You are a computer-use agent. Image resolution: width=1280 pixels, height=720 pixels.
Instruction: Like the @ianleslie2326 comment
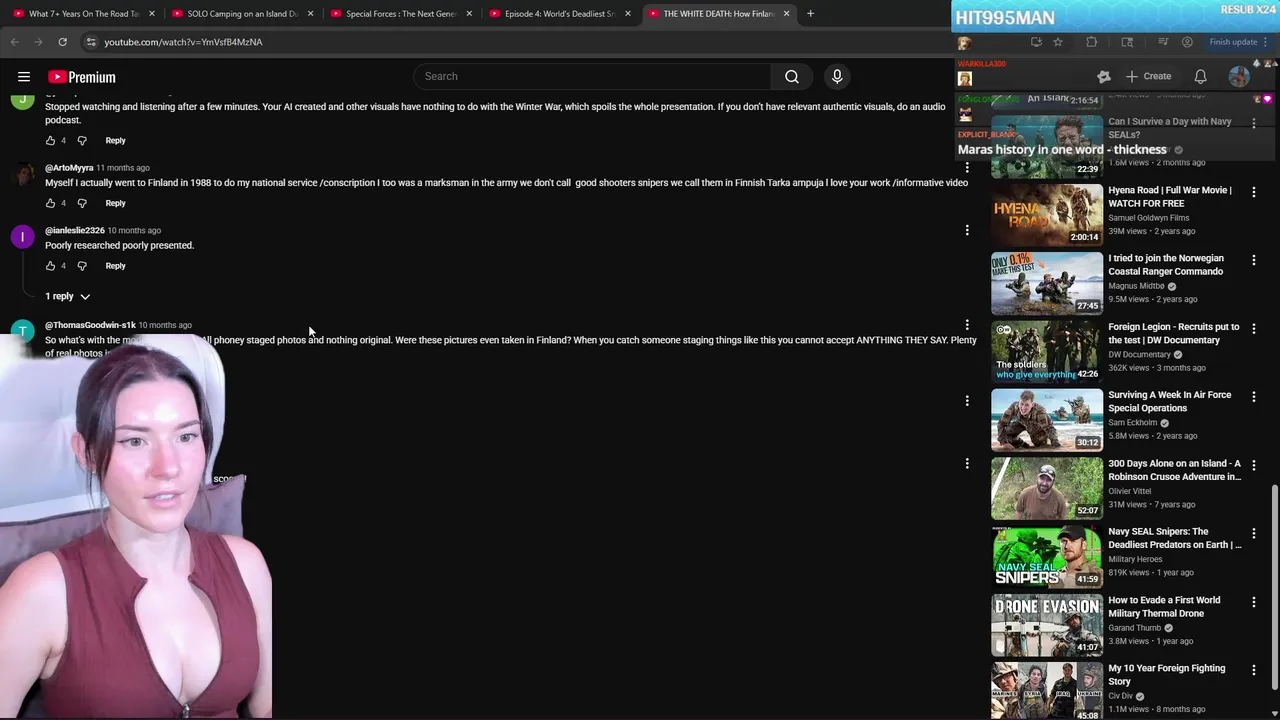[x=50, y=266]
